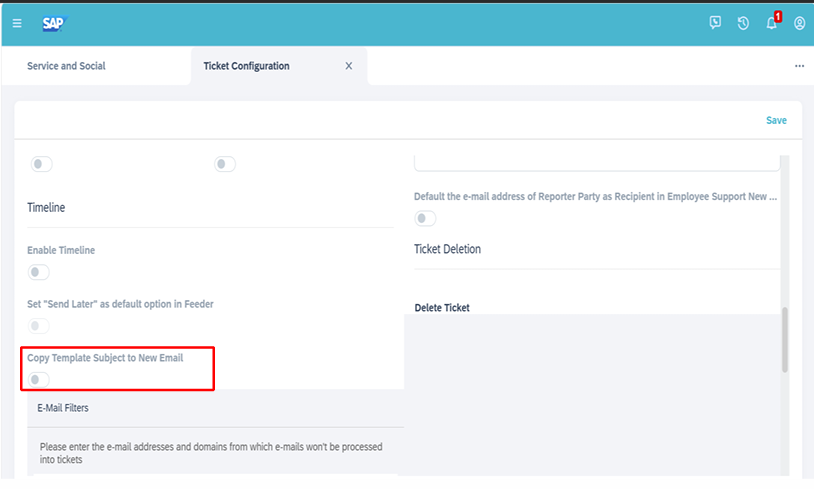Toggle Copy Template Subject to New Email
The image size is (814, 489).
click(38, 379)
